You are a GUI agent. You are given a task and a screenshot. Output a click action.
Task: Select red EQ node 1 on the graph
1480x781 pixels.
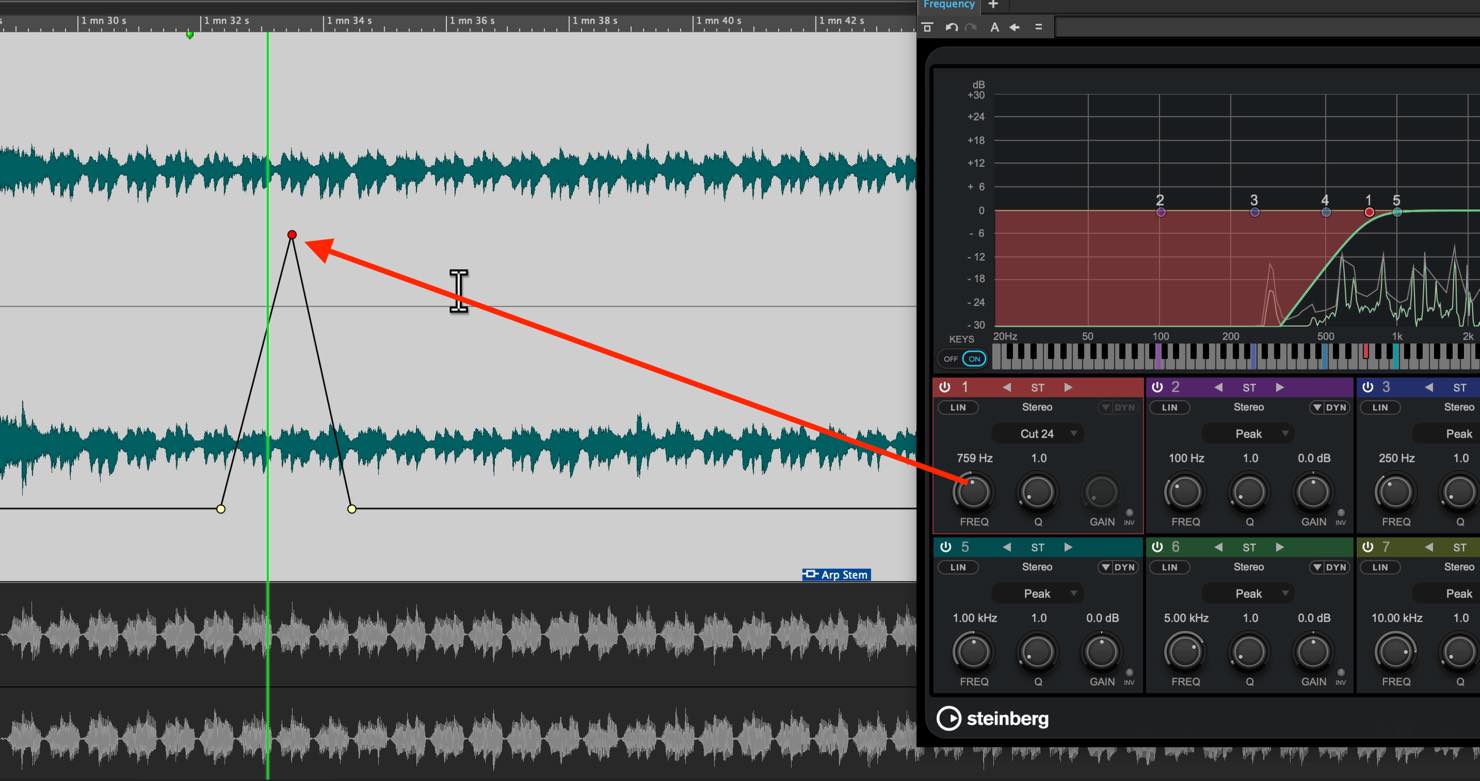1369,212
